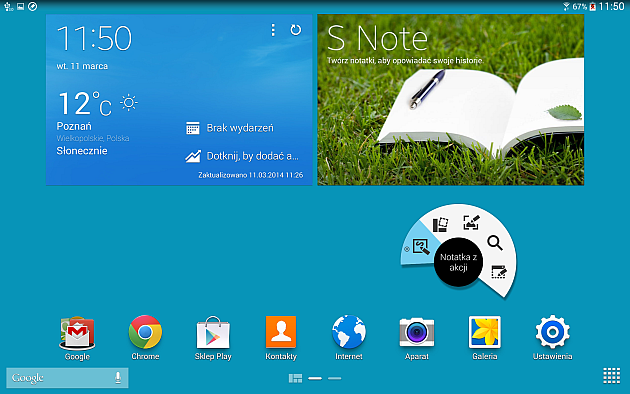Select Pen Window tool in Air Command
Screen dimensions: 630x394
coord(499,272)
